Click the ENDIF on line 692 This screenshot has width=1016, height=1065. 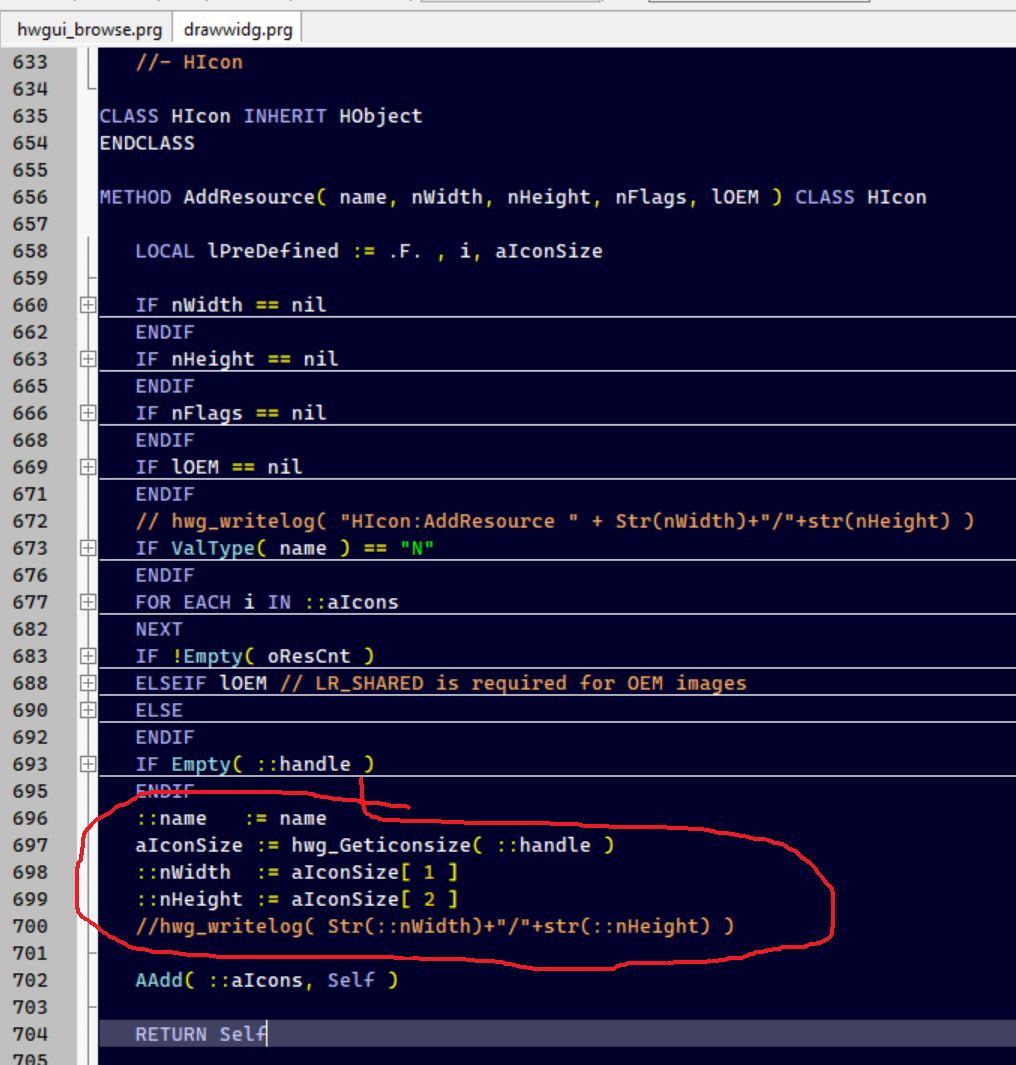pyautogui.click(x=165, y=737)
